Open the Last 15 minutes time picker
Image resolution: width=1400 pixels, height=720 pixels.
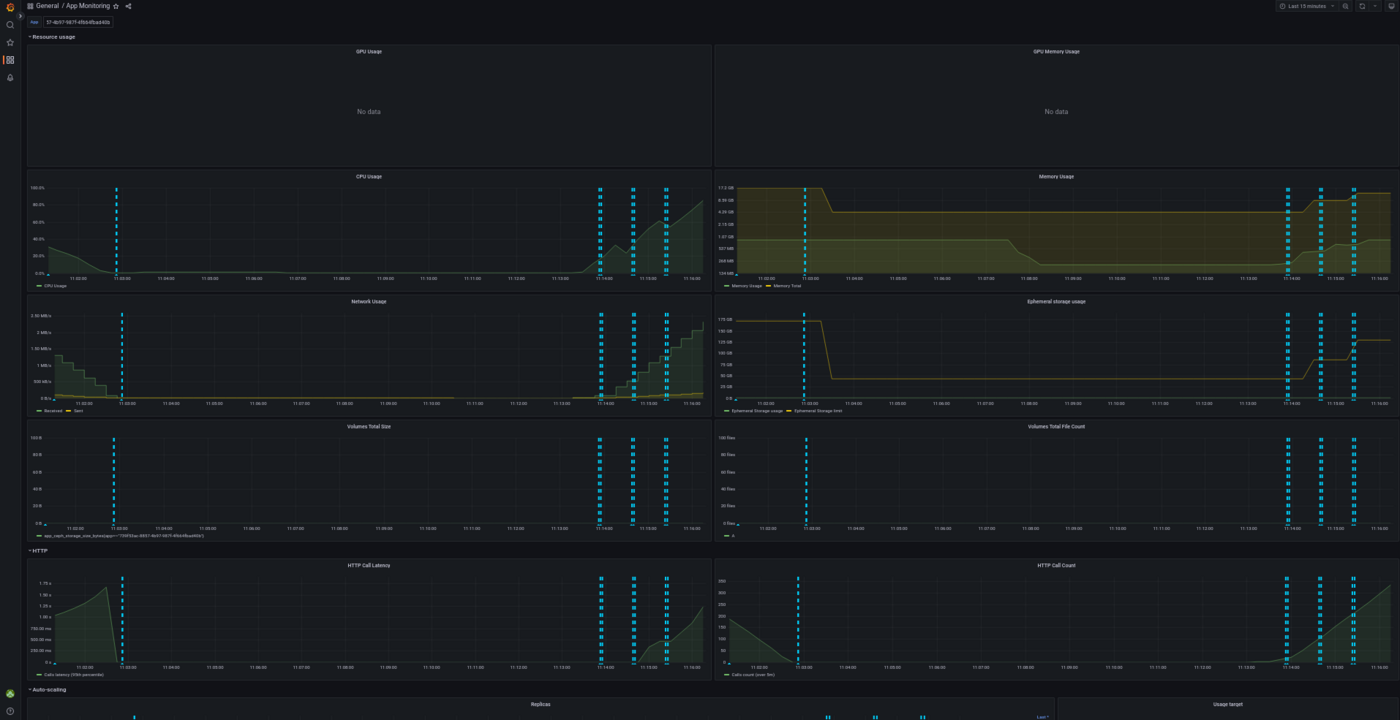pyautogui.click(x=1307, y=6)
